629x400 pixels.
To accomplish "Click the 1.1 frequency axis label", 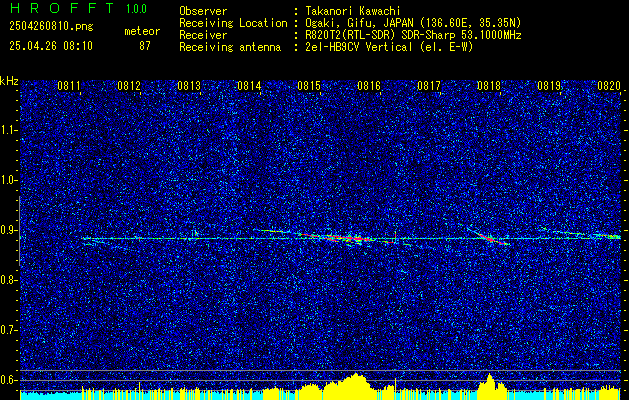I will coord(9,130).
